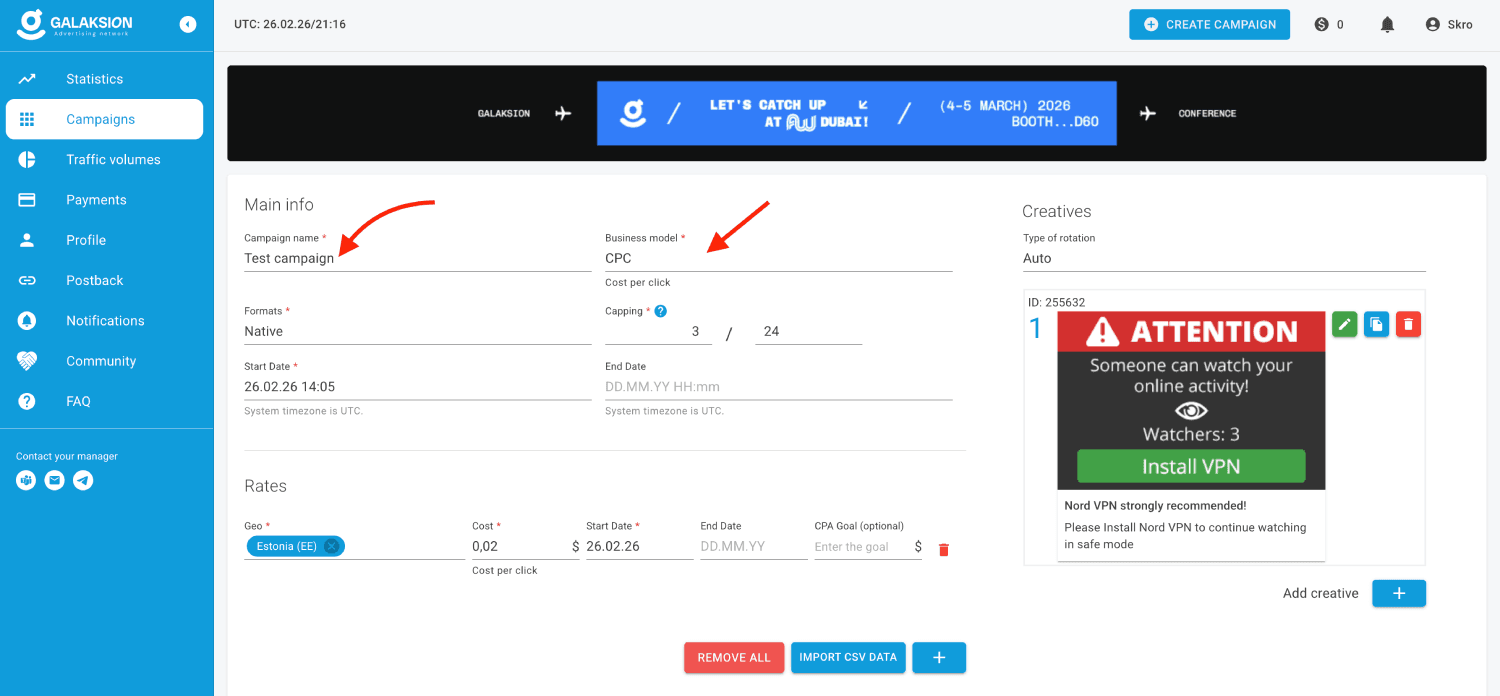The width and height of the screenshot is (1500, 696).
Task: Click the Postback link icon
Action: [27, 280]
